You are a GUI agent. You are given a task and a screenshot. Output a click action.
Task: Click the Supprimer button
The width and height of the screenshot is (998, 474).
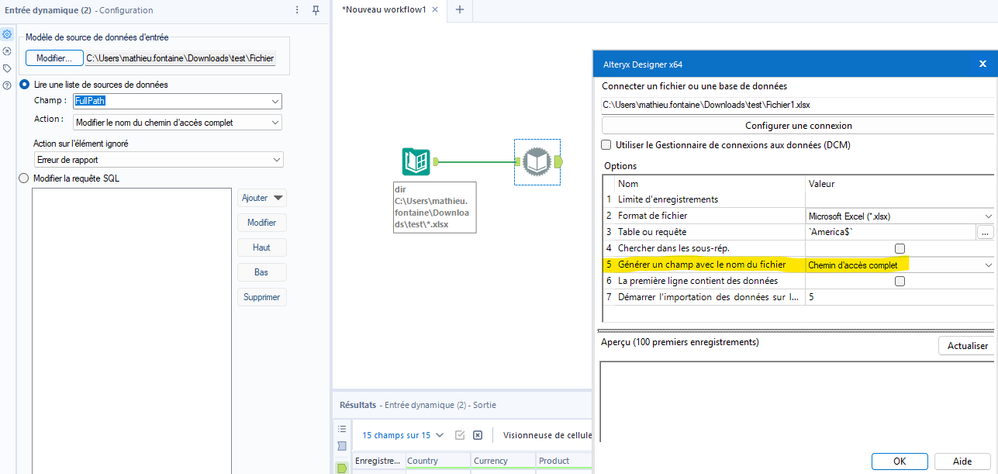tap(262, 297)
